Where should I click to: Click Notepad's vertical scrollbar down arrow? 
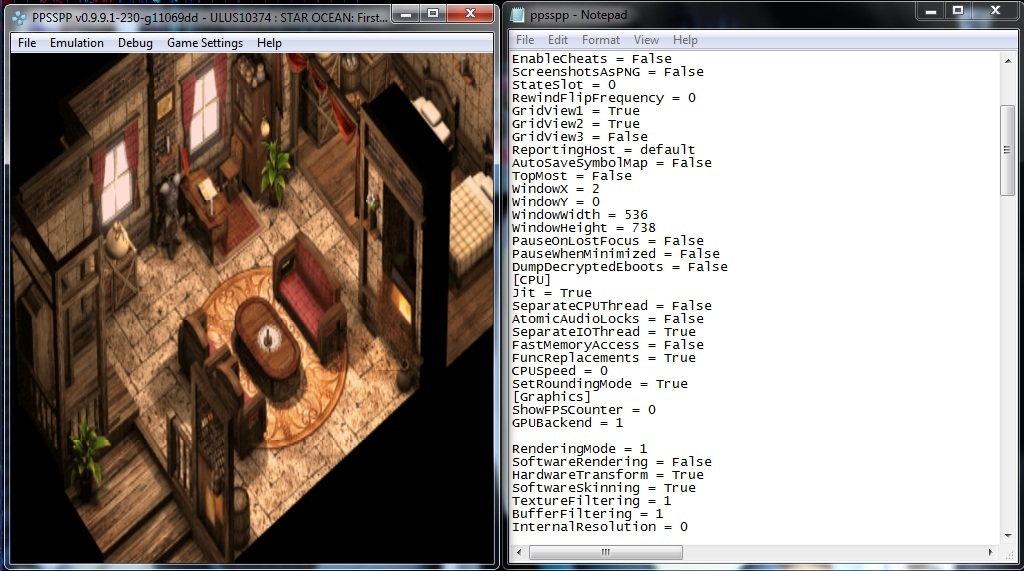1008,535
